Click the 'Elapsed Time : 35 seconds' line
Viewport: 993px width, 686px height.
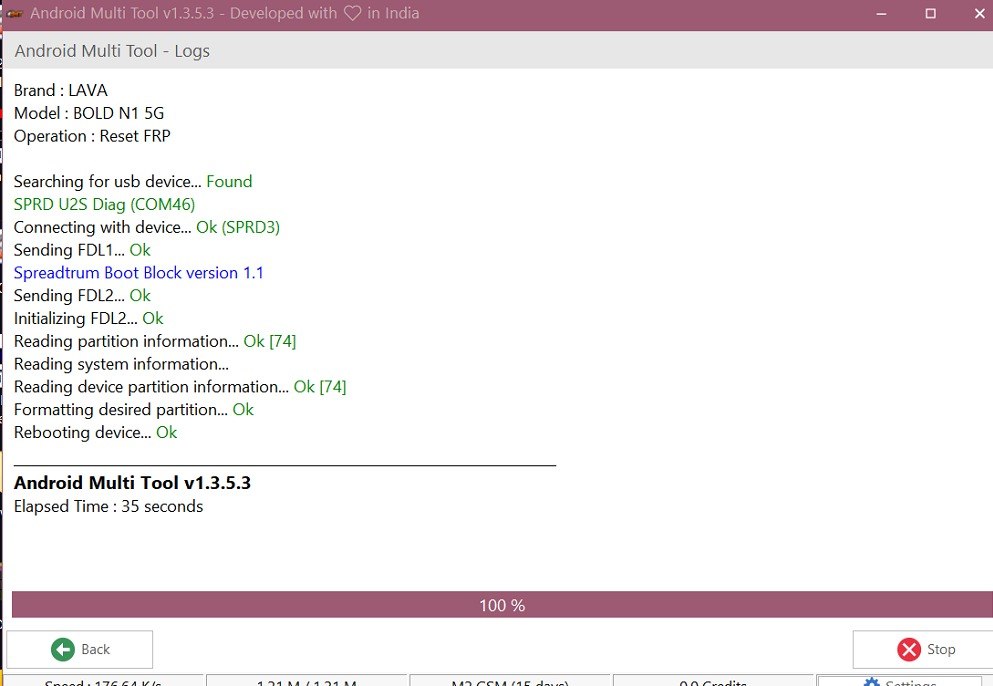108,507
